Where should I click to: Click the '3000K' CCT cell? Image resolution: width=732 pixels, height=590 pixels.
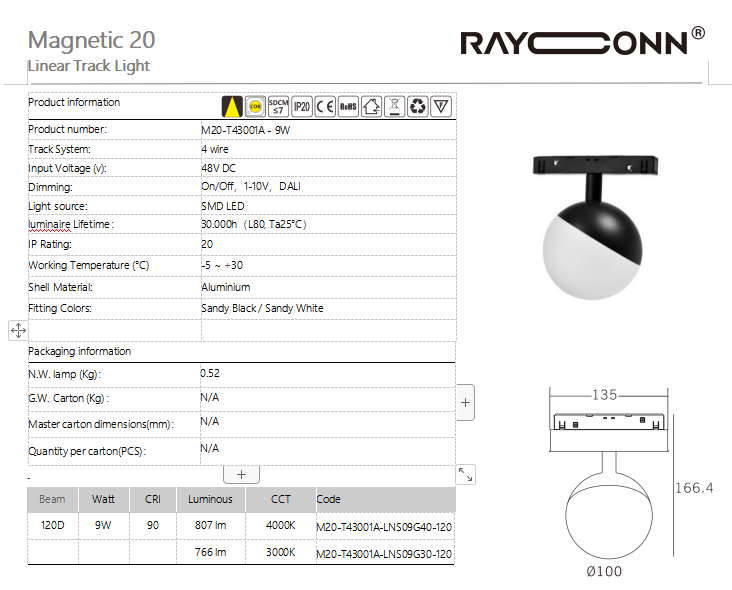point(281,552)
